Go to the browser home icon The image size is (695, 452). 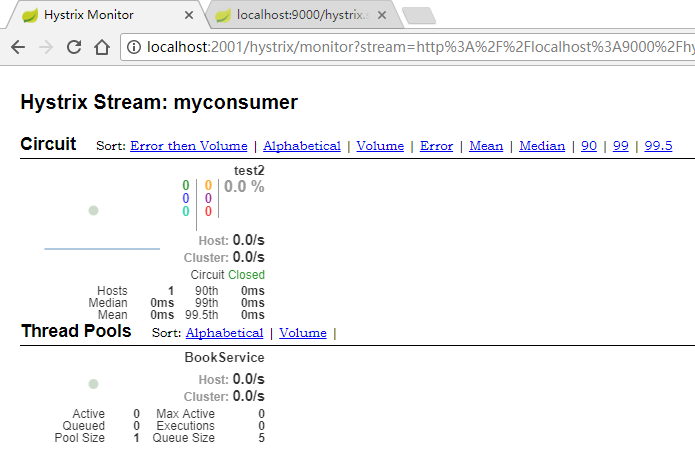coord(102,47)
